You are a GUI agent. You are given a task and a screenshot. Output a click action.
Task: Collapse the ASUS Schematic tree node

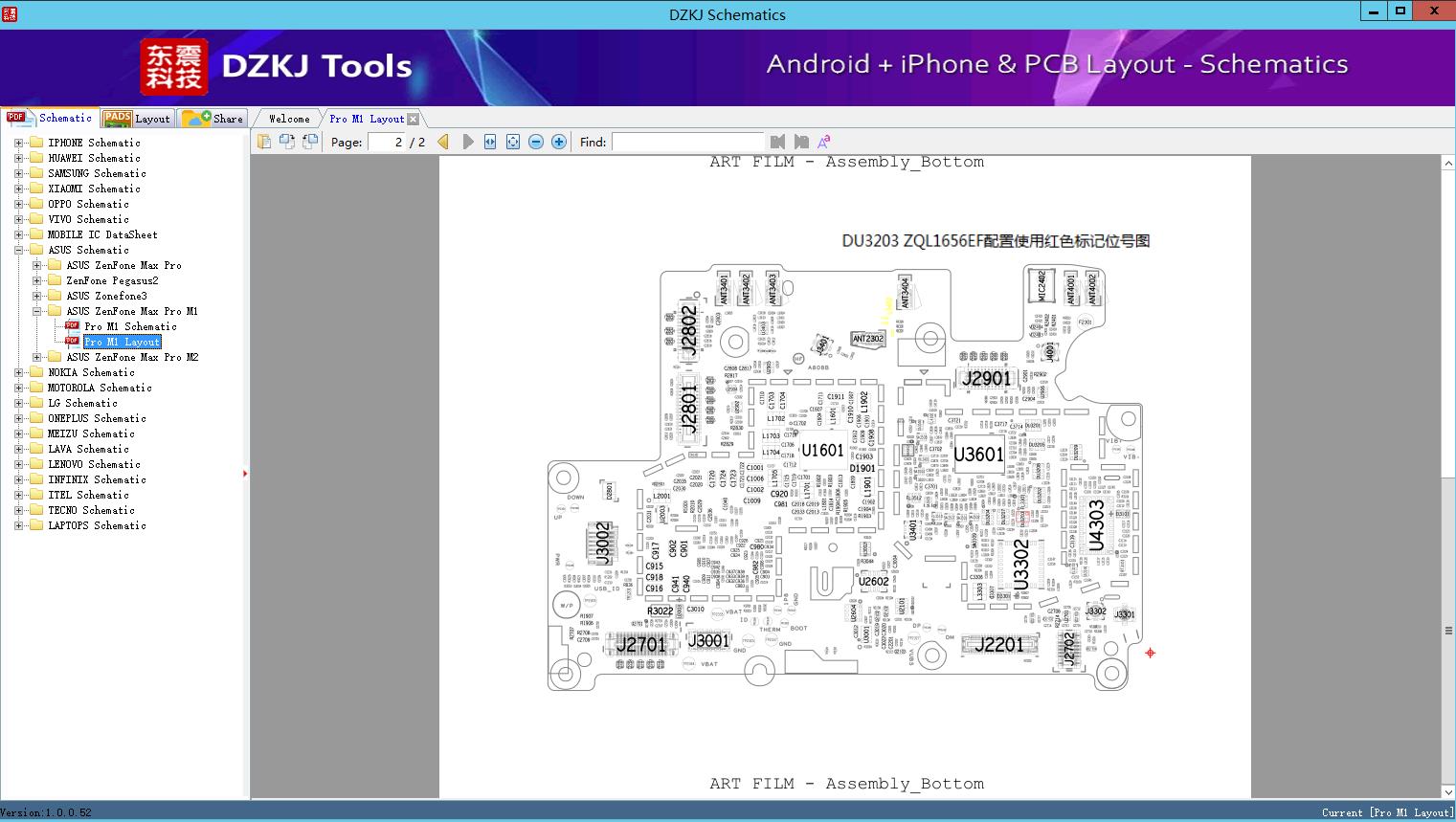click(x=18, y=250)
